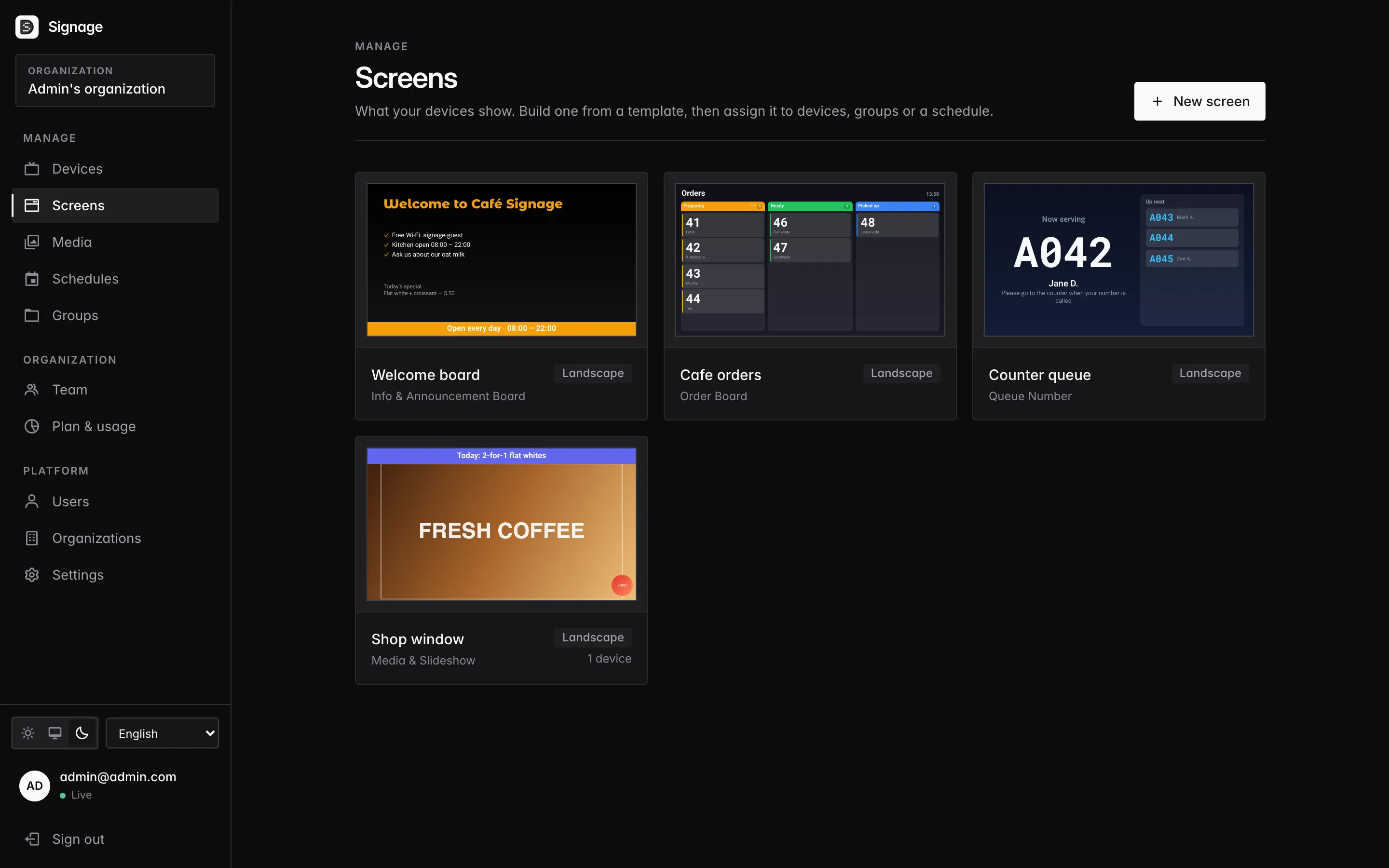
Task: Click the Screens sidebar icon
Action: (x=32, y=205)
